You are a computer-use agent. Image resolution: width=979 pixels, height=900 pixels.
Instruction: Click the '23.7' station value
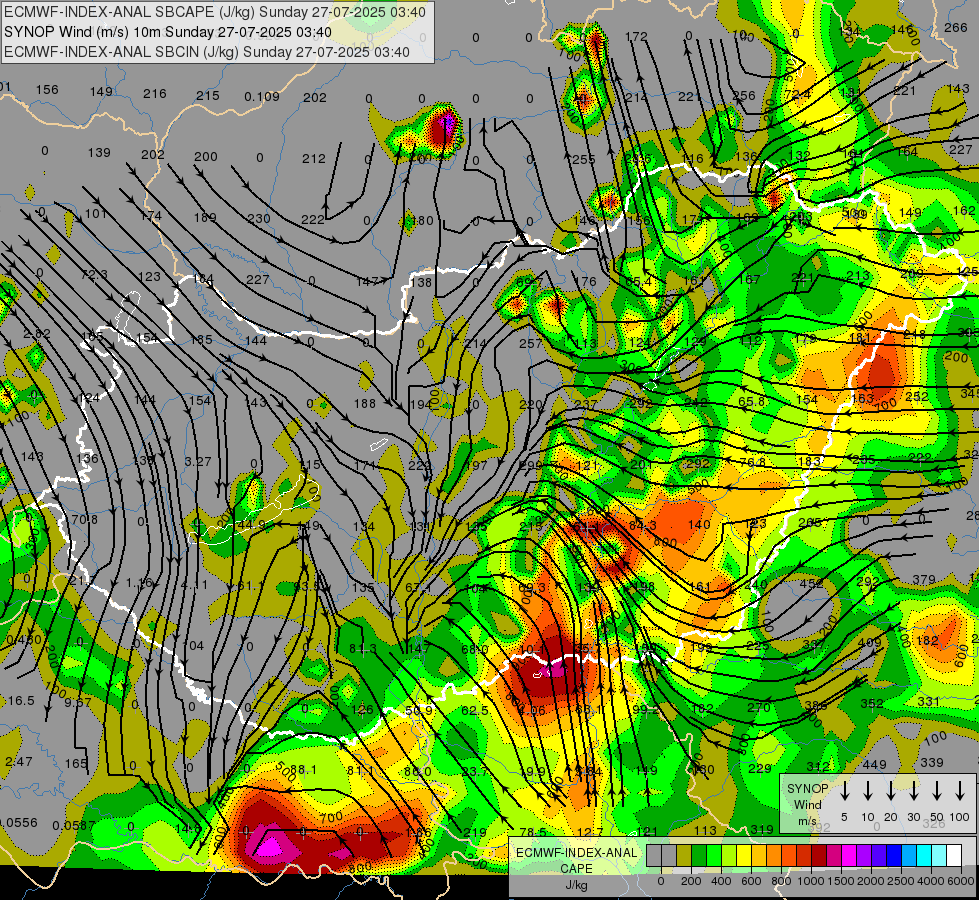coord(475,772)
